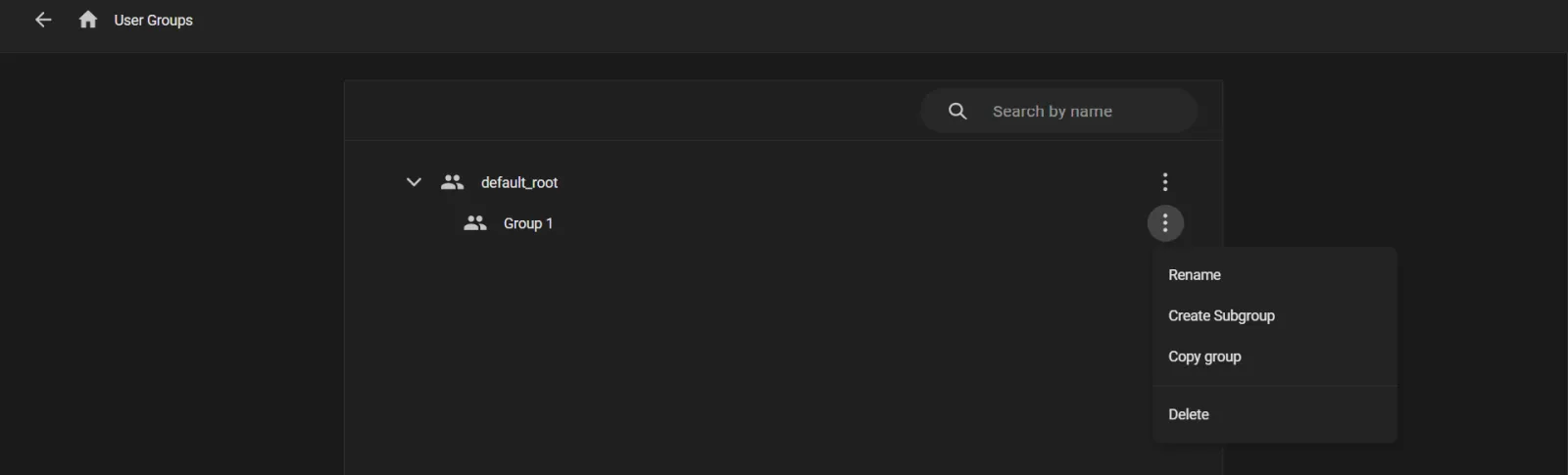Viewport: 1568px width, 475px height.
Task: Choose Delete from the context menu
Action: tap(1275, 414)
